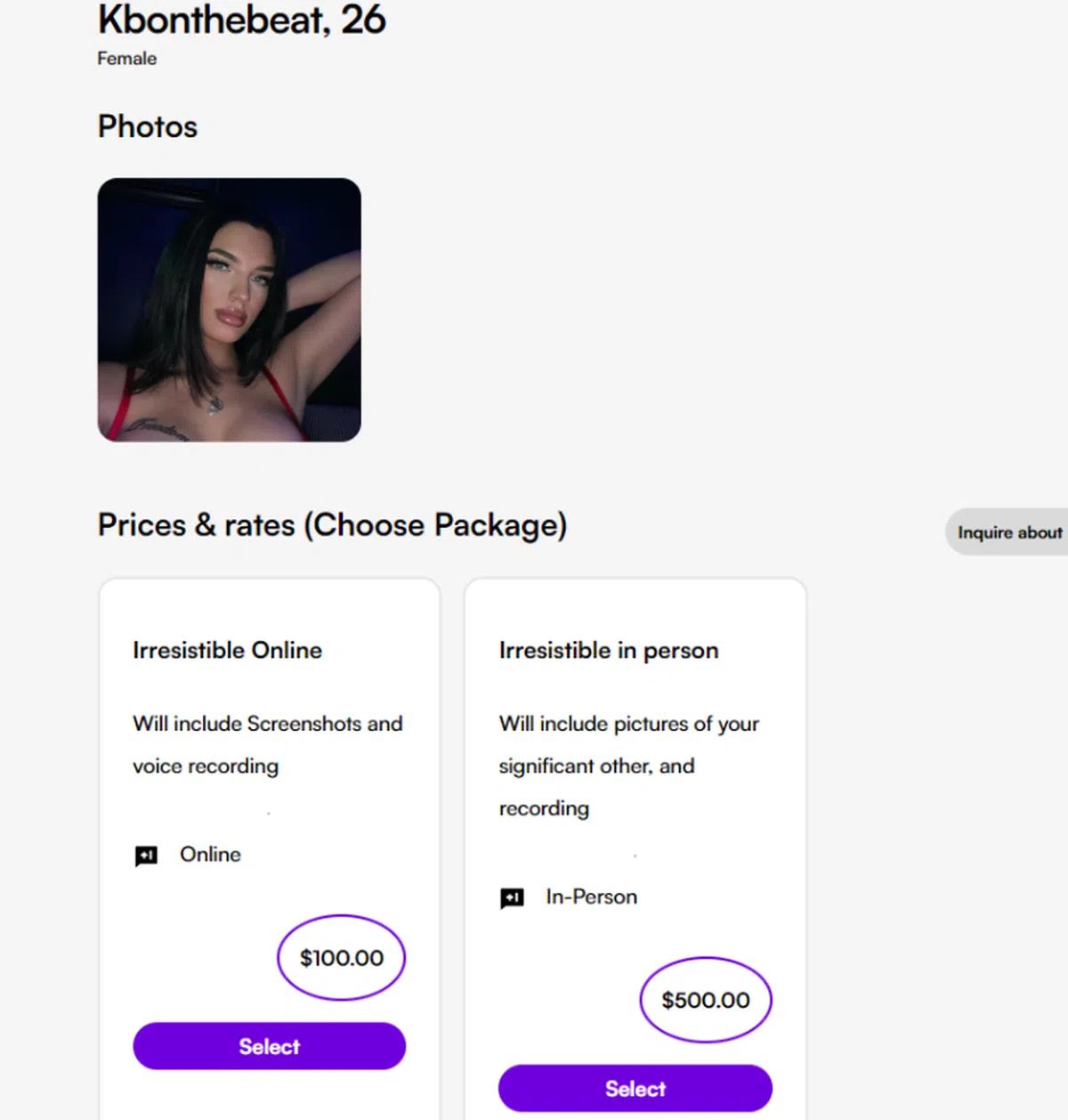Click the significant other pictures description
The width and height of the screenshot is (1068, 1120).
click(x=628, y=766)
